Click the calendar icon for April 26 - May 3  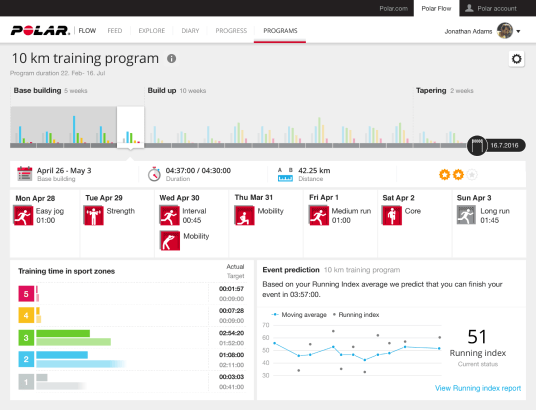[x=25, y=174]
